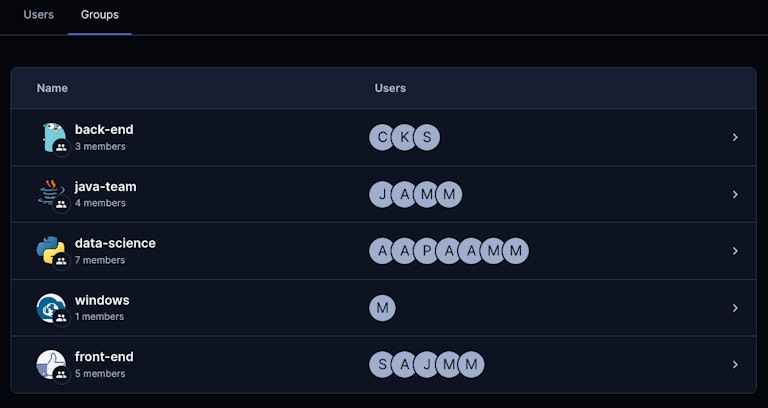The height and width of the screenshot is (408, 768).
Task: Open back-end group via its chevron arrow
Action: click(735, 137)
